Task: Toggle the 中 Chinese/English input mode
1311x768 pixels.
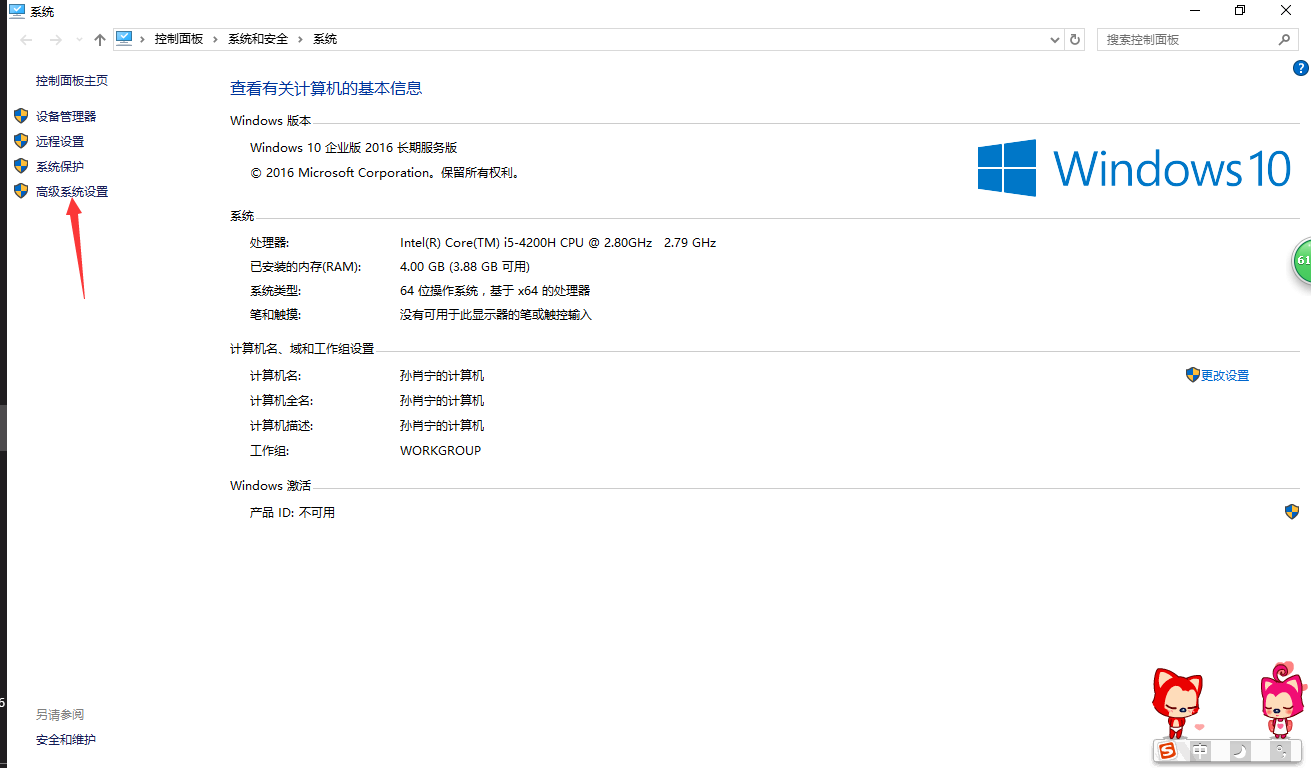Action: pos(1201,750)
